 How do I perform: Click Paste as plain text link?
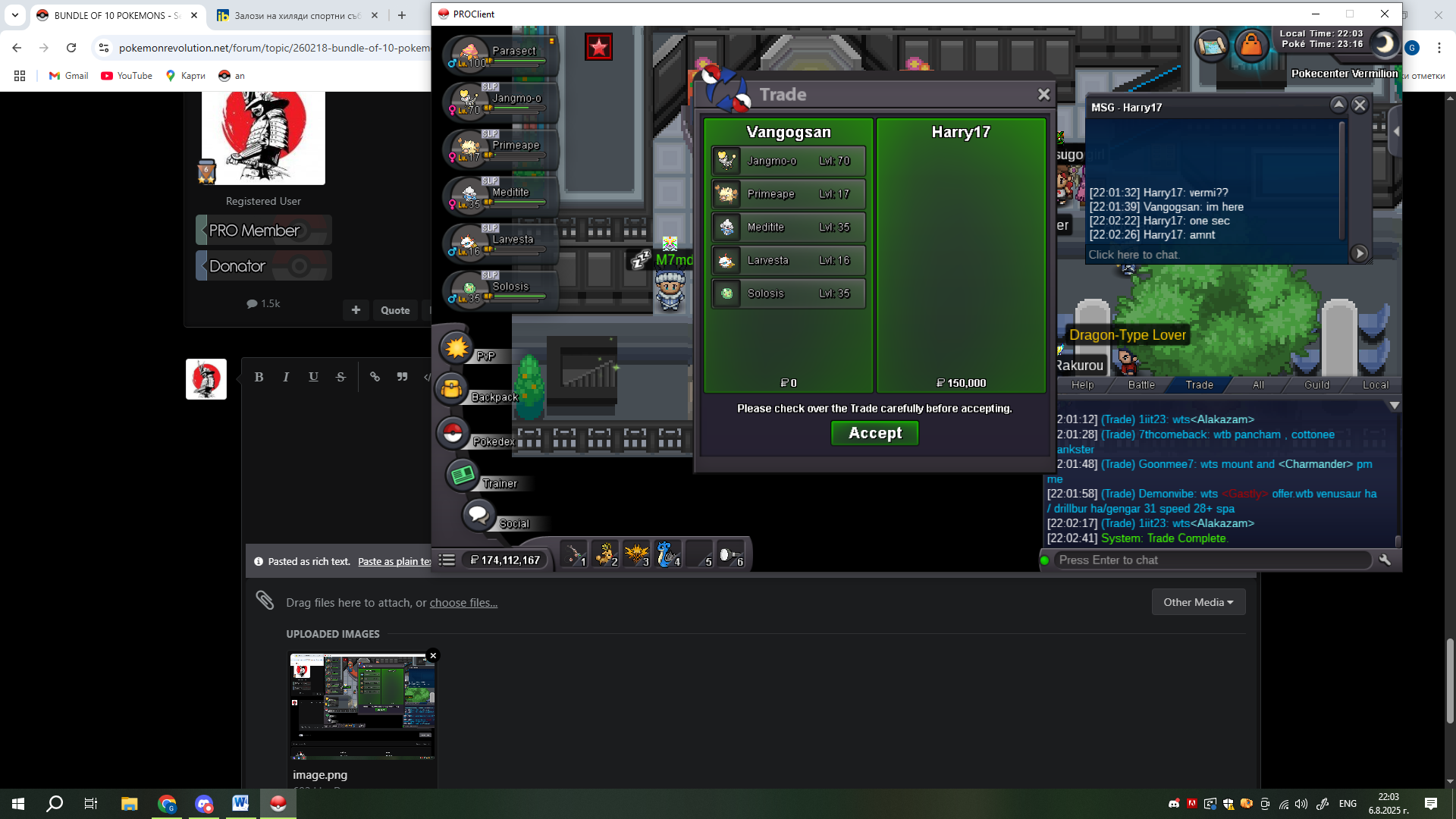pos(394,562)
